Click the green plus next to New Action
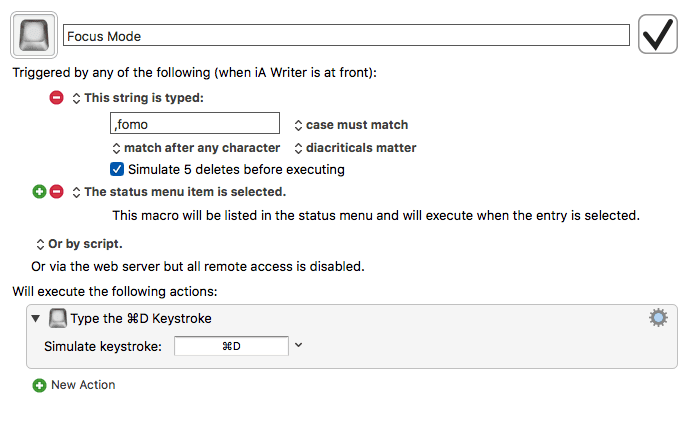 (39, 385)
